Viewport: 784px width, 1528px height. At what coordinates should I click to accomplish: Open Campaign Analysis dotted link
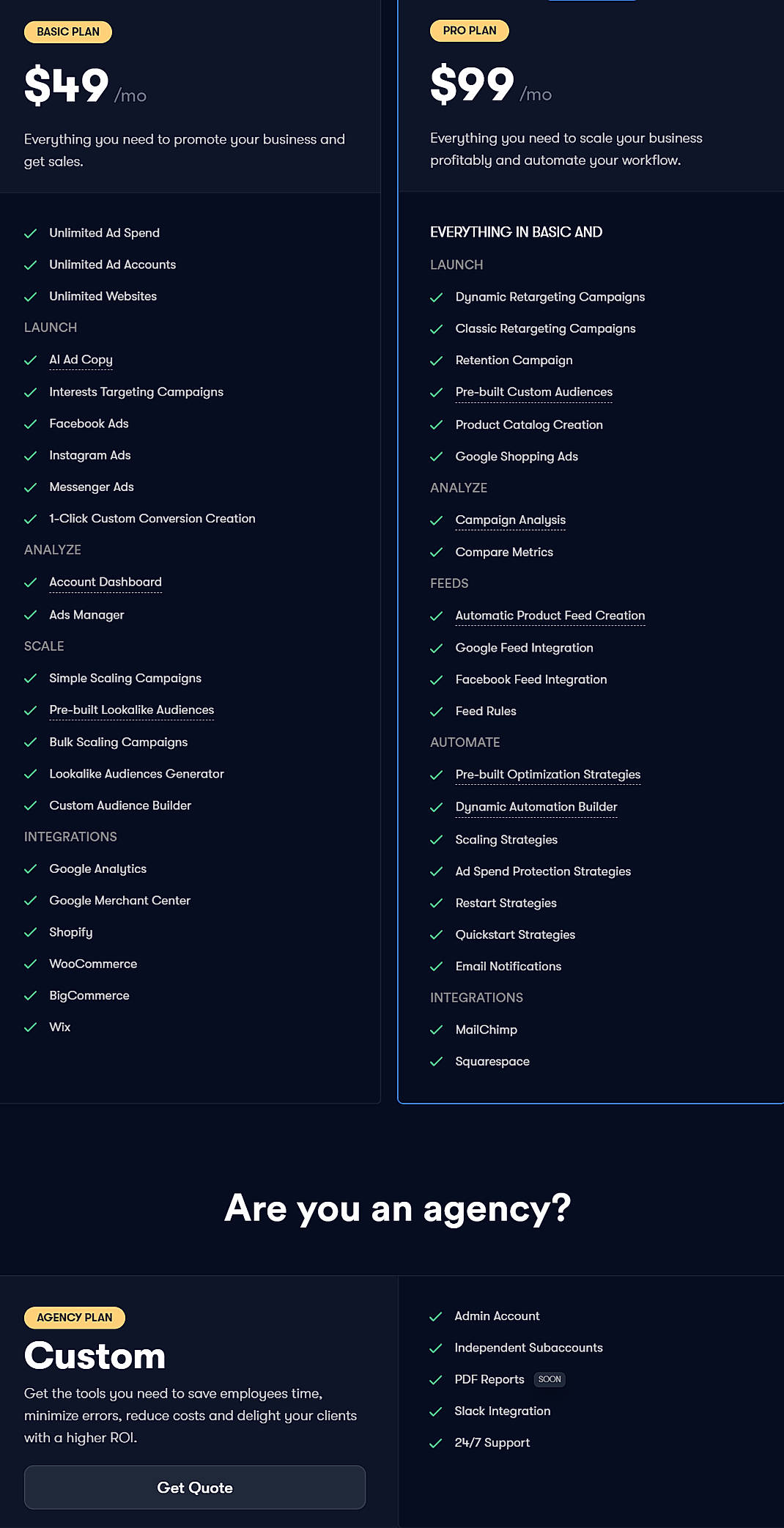tap(511, 520)
